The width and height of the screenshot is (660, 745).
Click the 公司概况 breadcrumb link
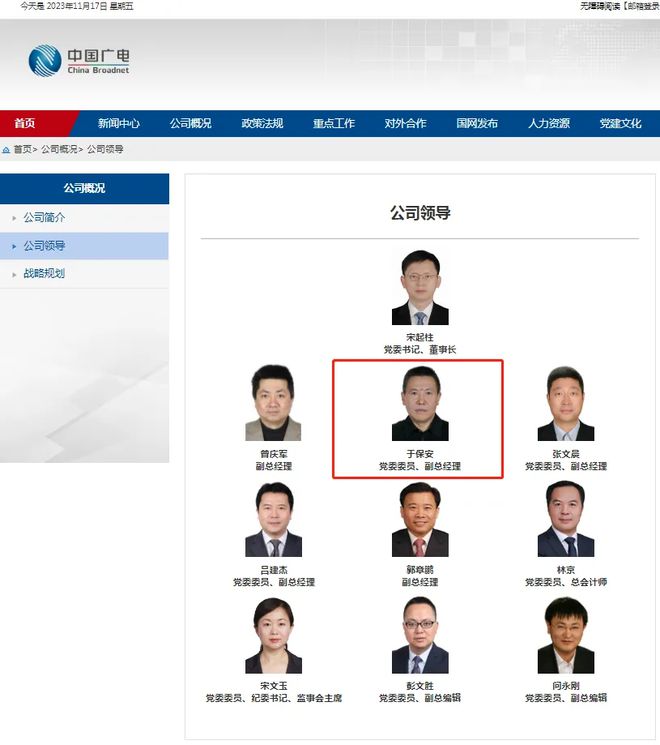[59, 149]
